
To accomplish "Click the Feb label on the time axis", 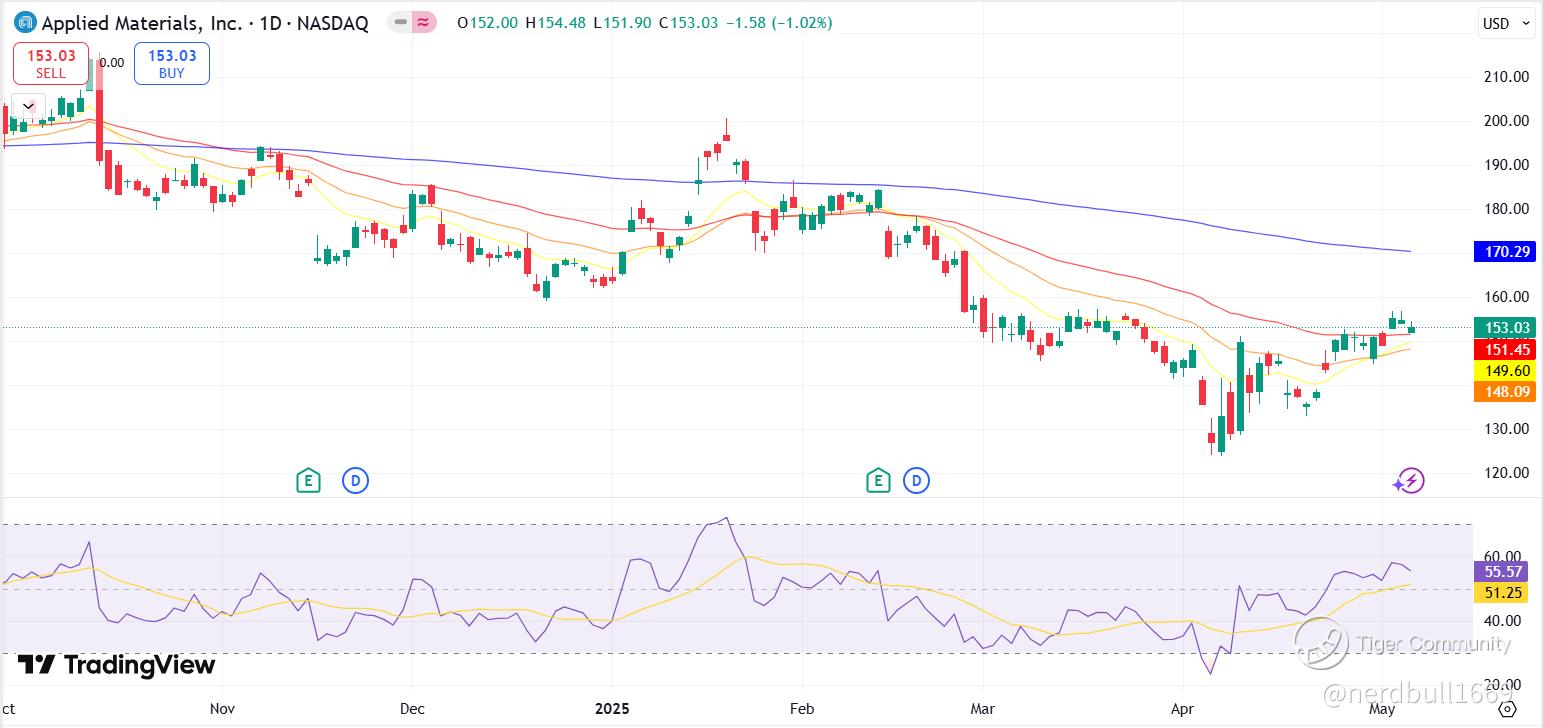I will (802, 709).
